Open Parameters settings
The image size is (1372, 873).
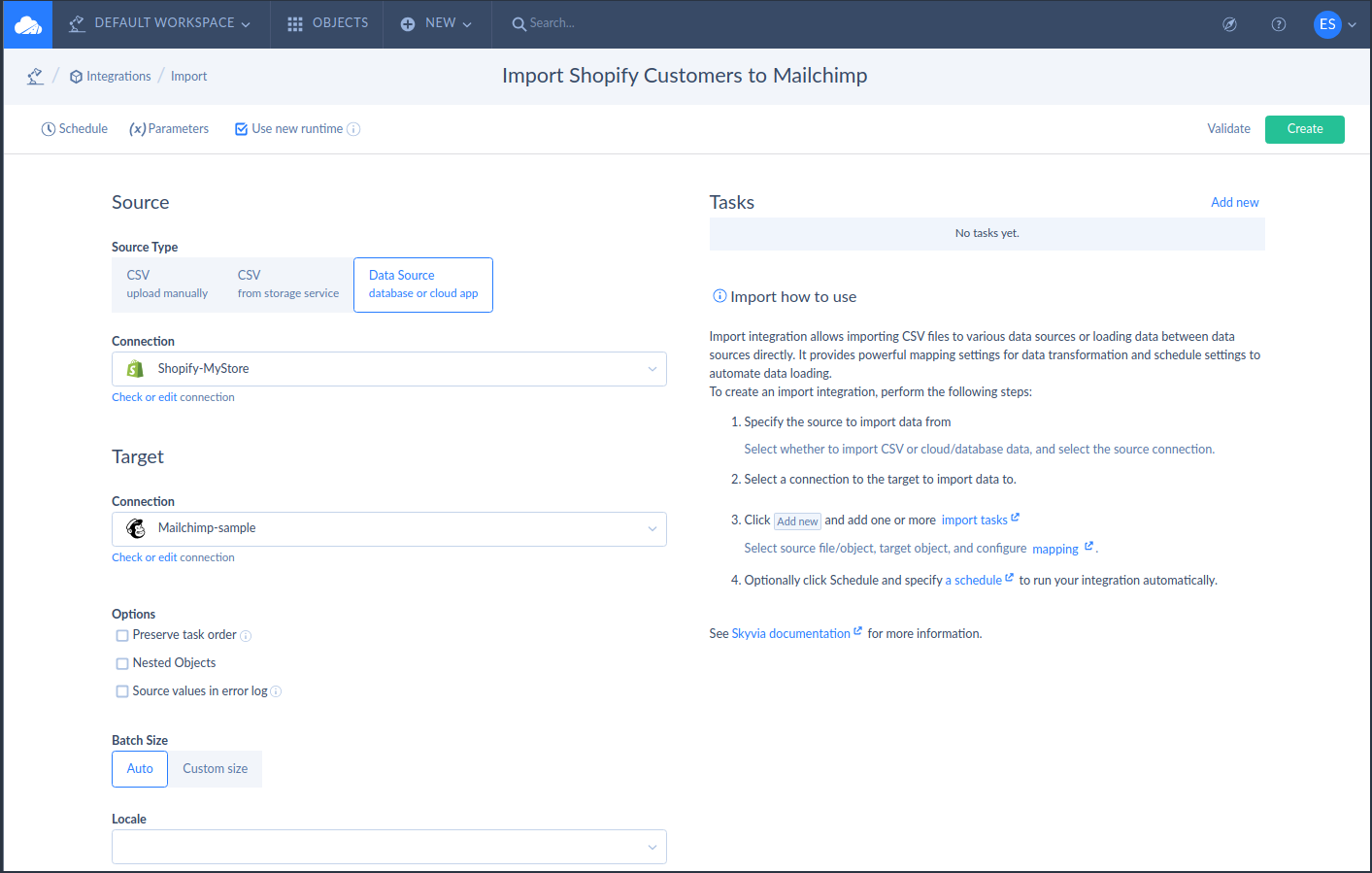coord(169,129)
